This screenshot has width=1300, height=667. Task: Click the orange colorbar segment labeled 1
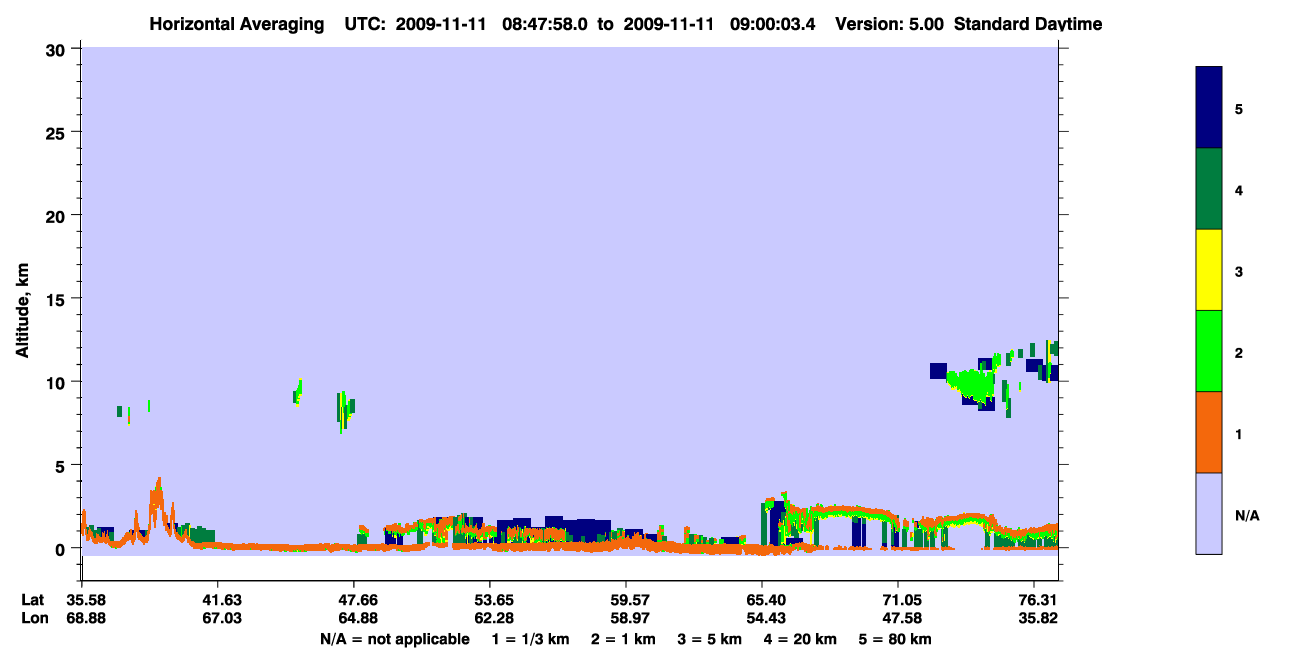coord(1209,432)
